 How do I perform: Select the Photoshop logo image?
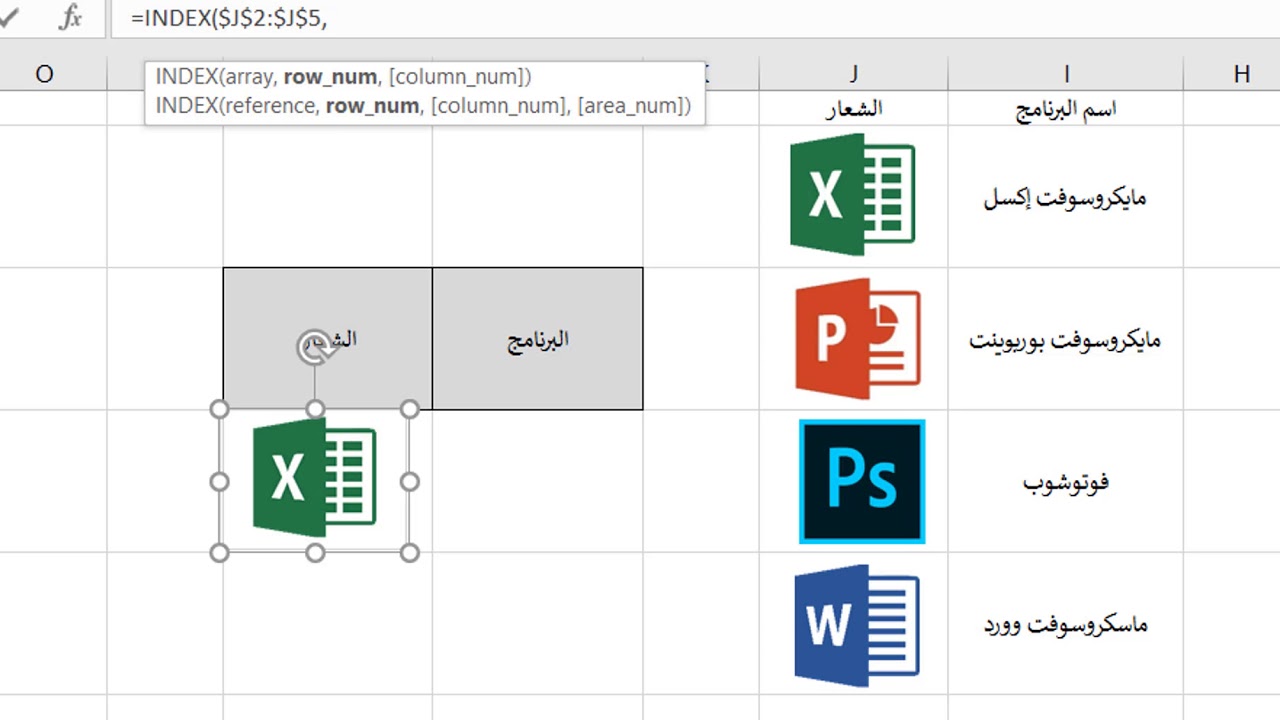click(862, 482)
